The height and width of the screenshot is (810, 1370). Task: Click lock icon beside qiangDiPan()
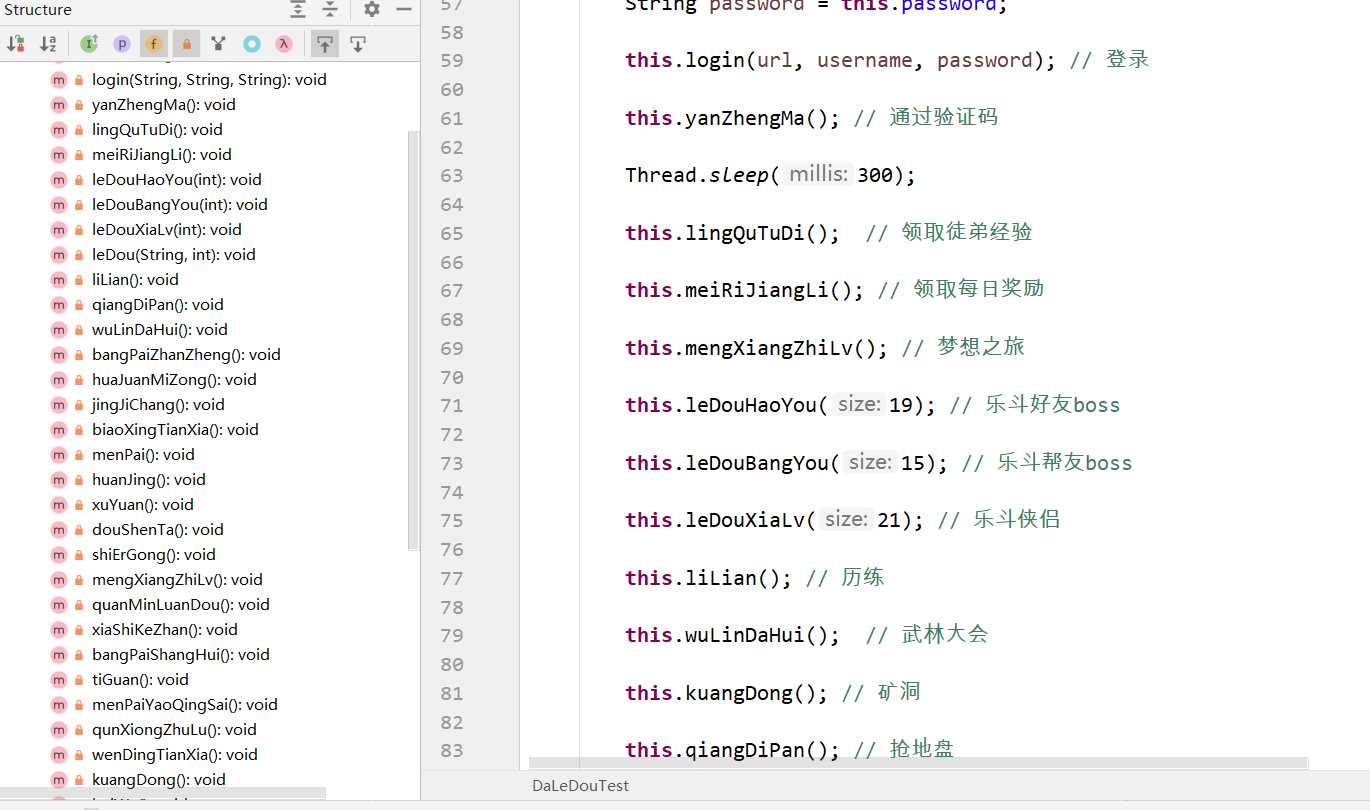[x=79, y=305]
